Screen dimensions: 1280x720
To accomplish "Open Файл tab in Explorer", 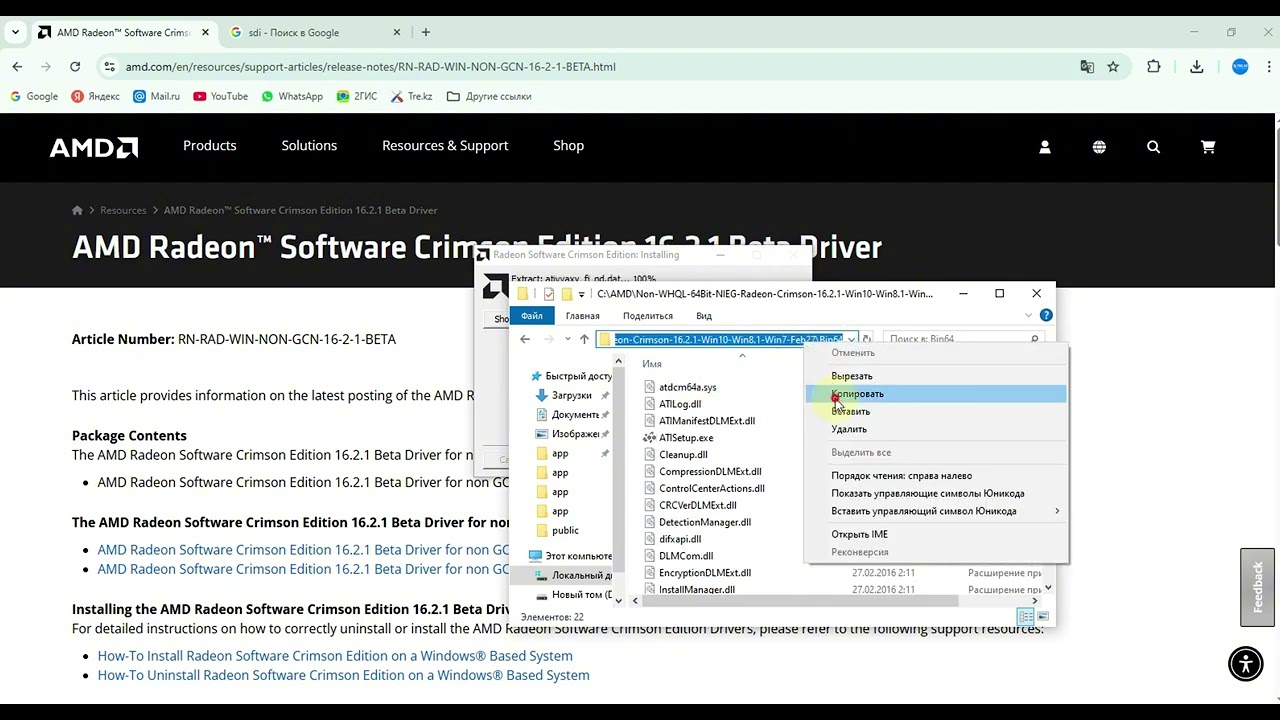I will [x=531, y=316].
